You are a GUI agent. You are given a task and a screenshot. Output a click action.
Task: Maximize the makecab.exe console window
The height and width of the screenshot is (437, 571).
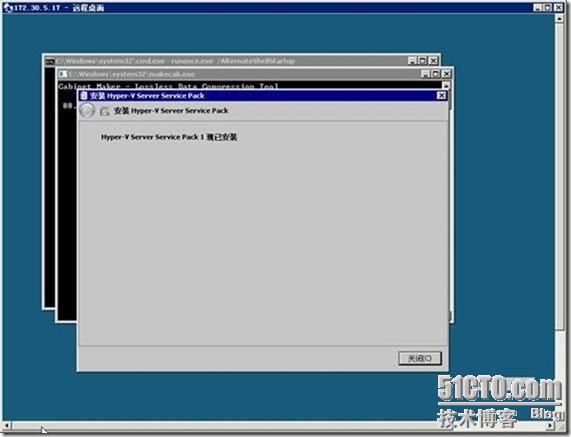436,74
